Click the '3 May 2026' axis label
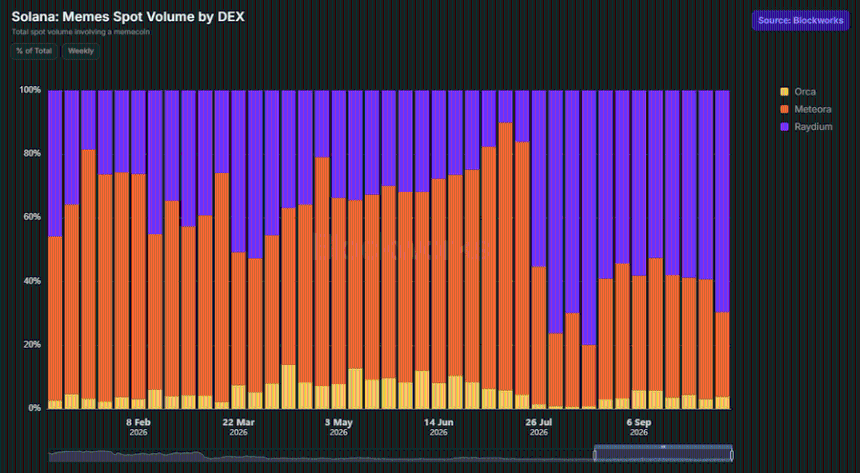Viewport: 860px width, 473px height. (339, 427)
